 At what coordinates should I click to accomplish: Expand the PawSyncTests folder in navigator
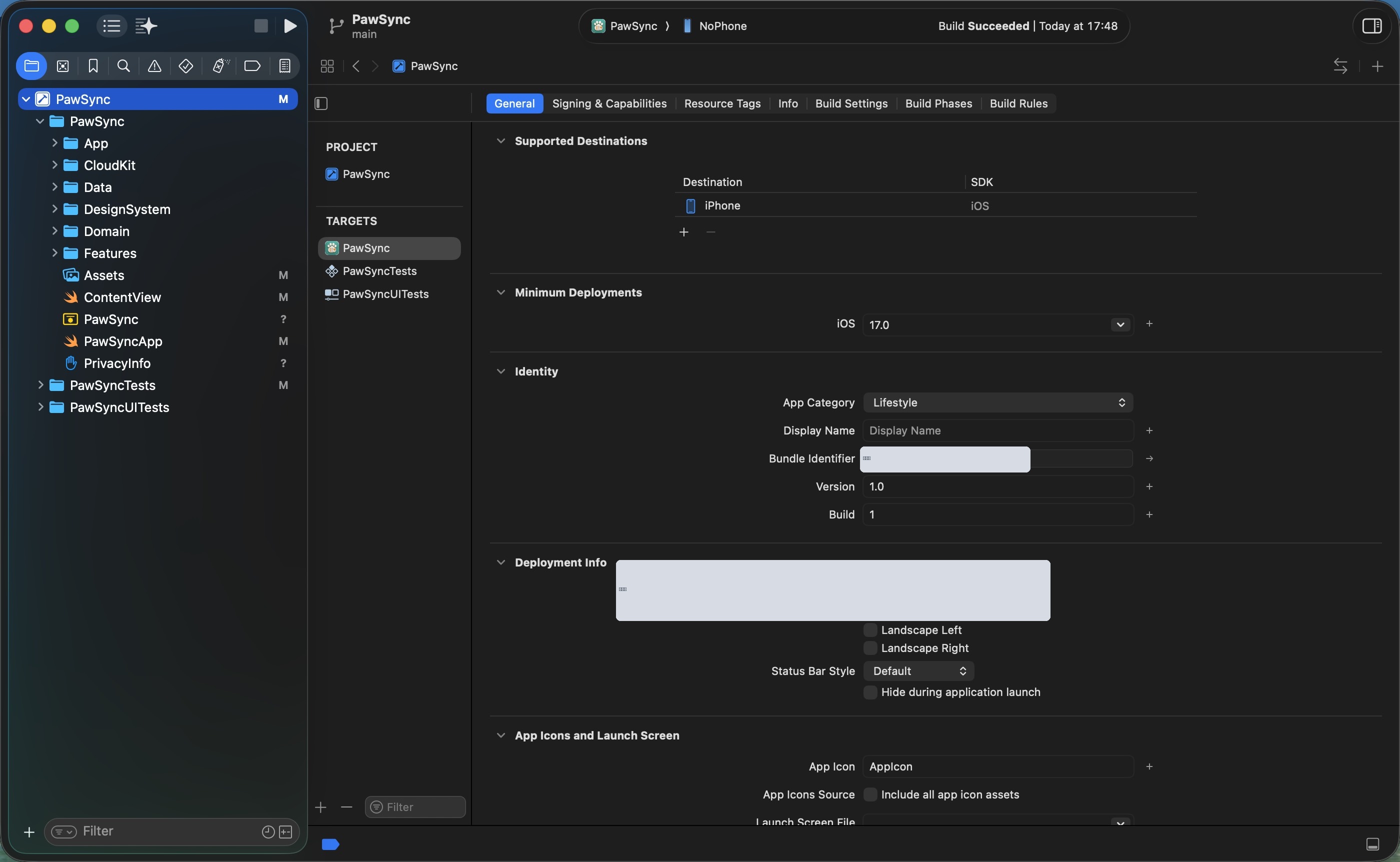pyautogui.click(x=40, y=385)
